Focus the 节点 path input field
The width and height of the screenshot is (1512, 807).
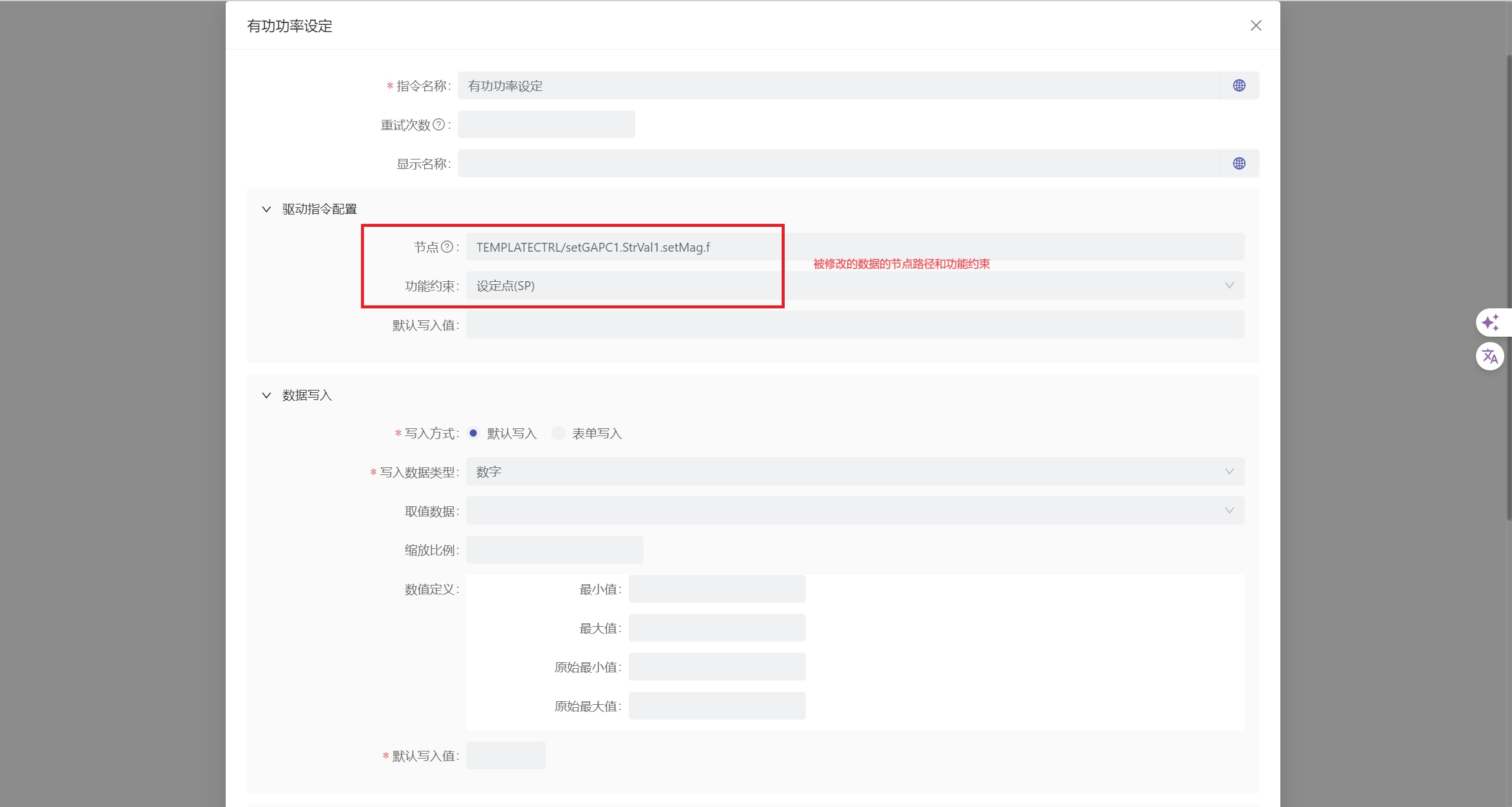[x=855, y=247]
